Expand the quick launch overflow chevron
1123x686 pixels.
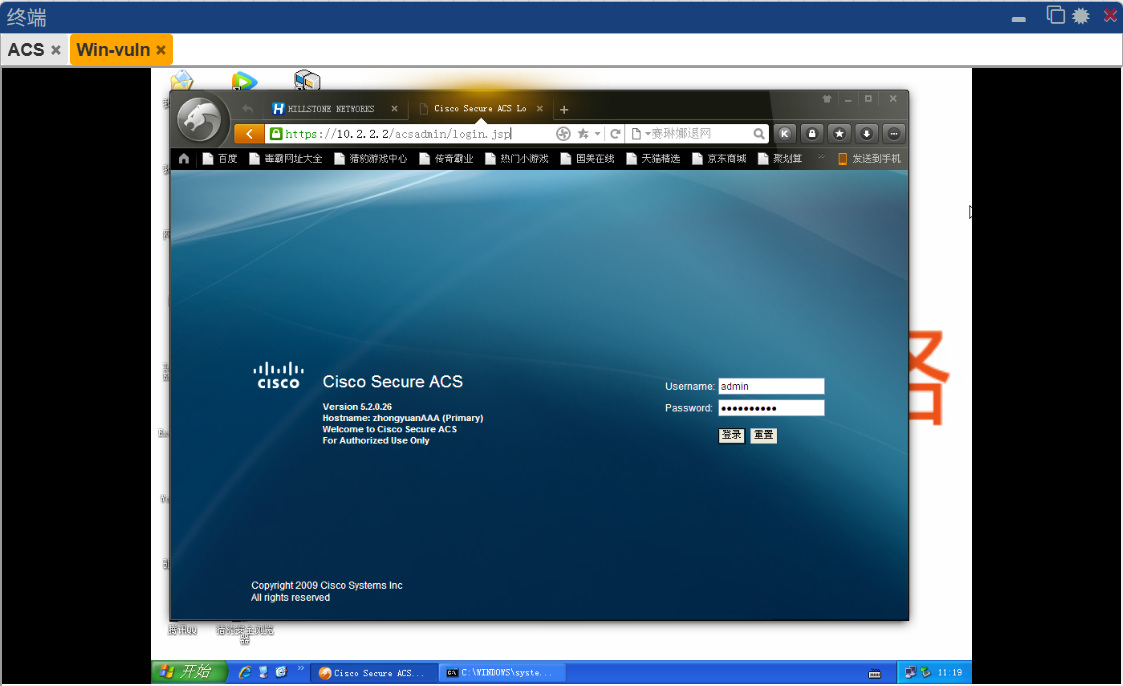301,669
